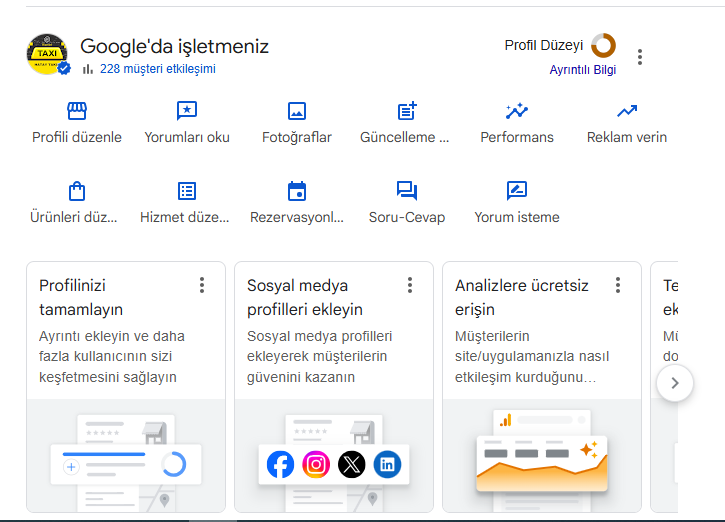Open 228 müşteri etkileşimi link
This screenshot has height=522, width=725.
pyautogui.click(x=158, y=69)
